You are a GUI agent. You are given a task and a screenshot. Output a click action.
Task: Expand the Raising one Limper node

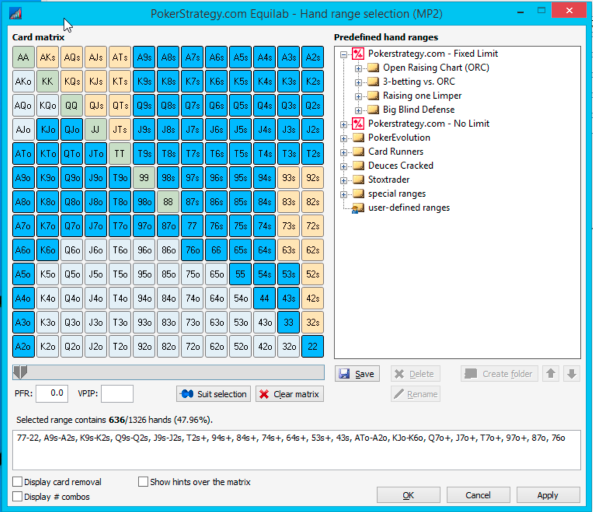(x=358, y=96)
